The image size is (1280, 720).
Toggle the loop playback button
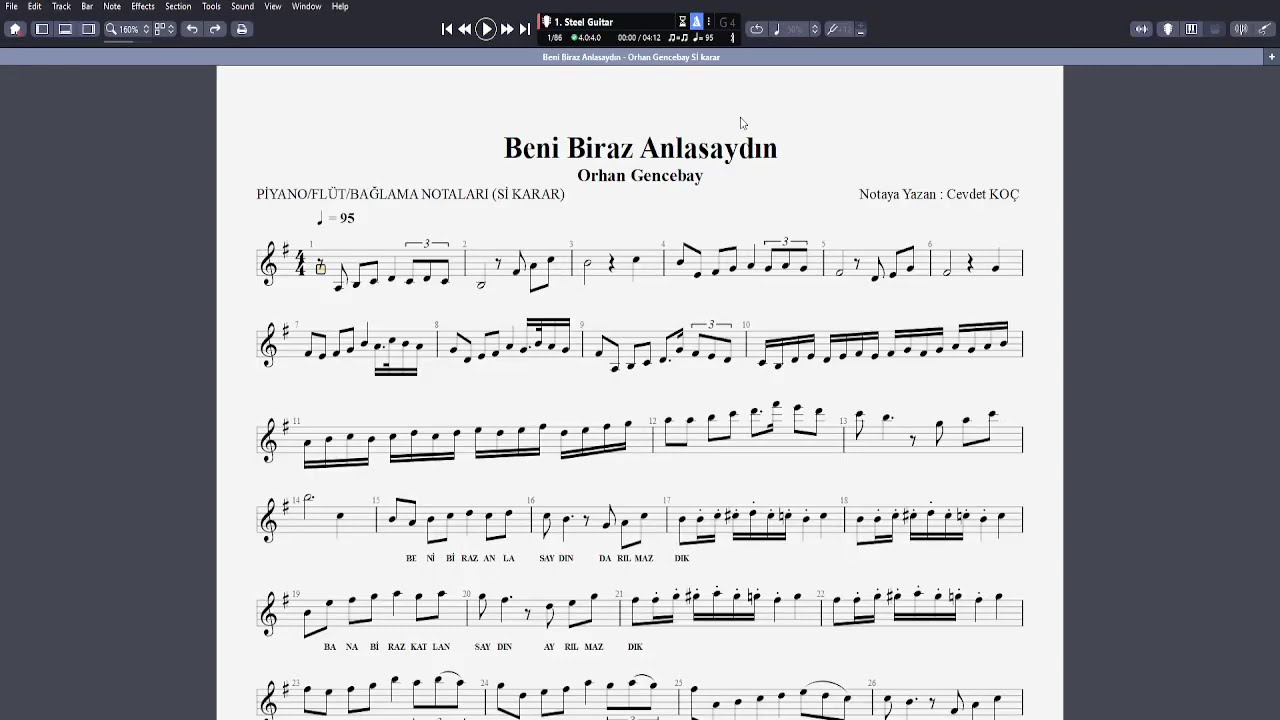pos(756,29)
